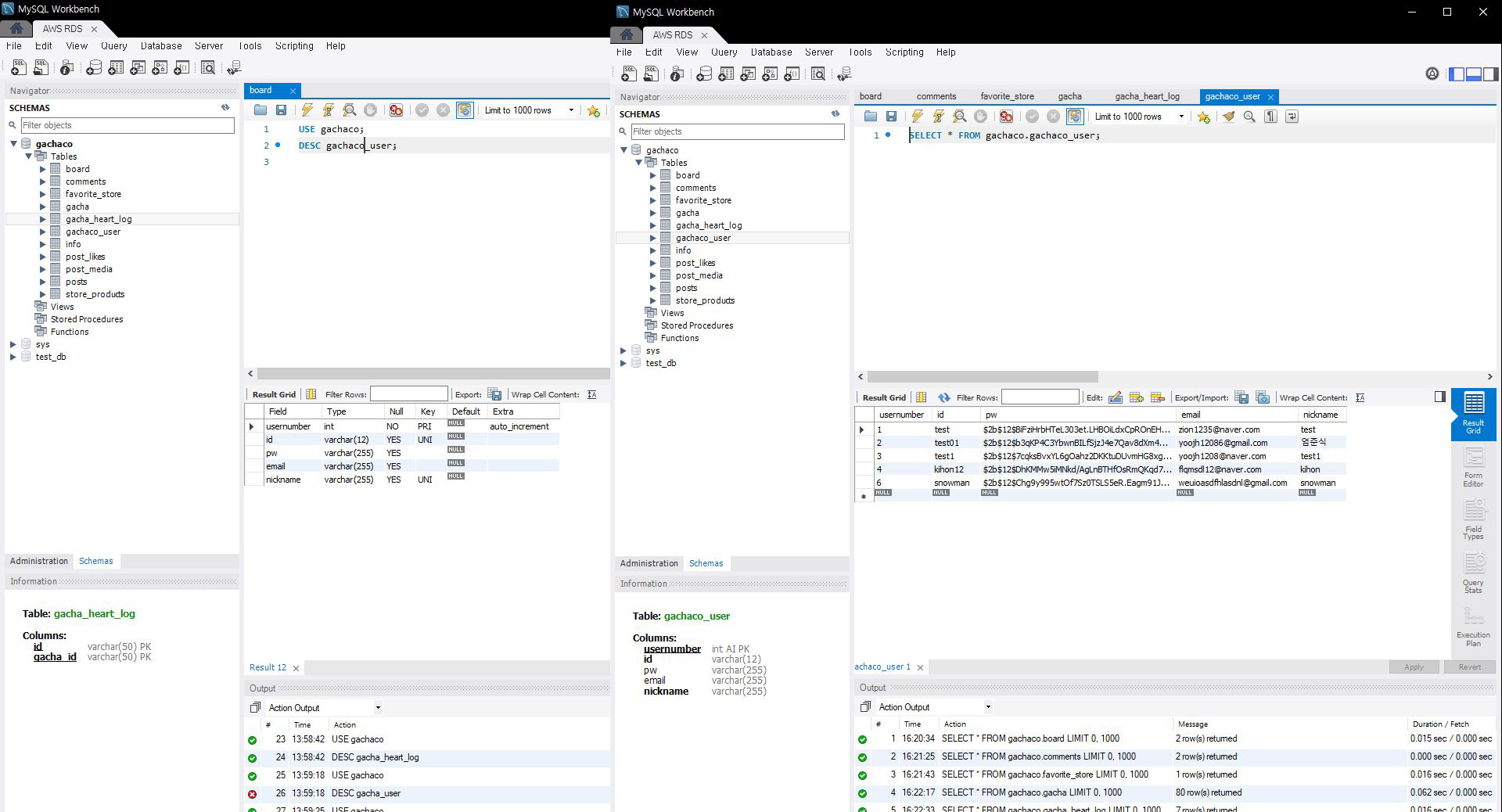Open Scripting menu in right window
This screenshot has height=812, width=1502.
(x=904, y=52)
